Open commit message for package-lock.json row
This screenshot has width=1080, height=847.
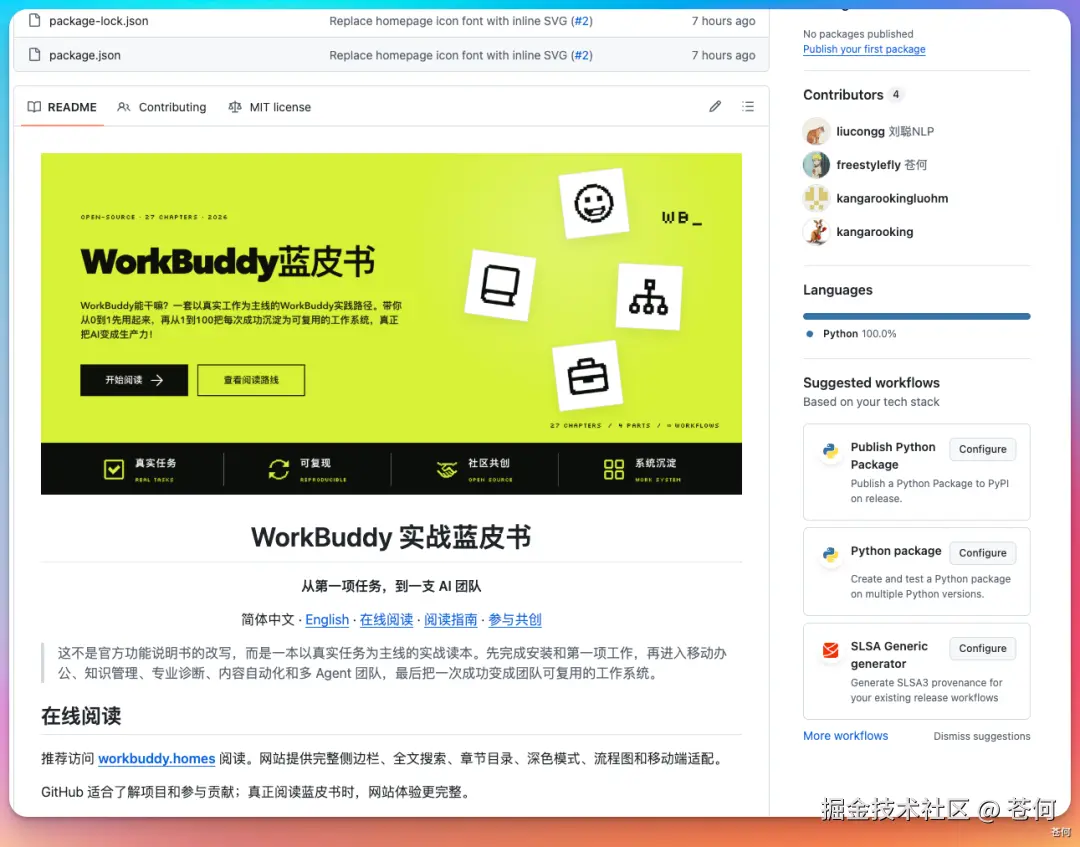click(448, 21)
